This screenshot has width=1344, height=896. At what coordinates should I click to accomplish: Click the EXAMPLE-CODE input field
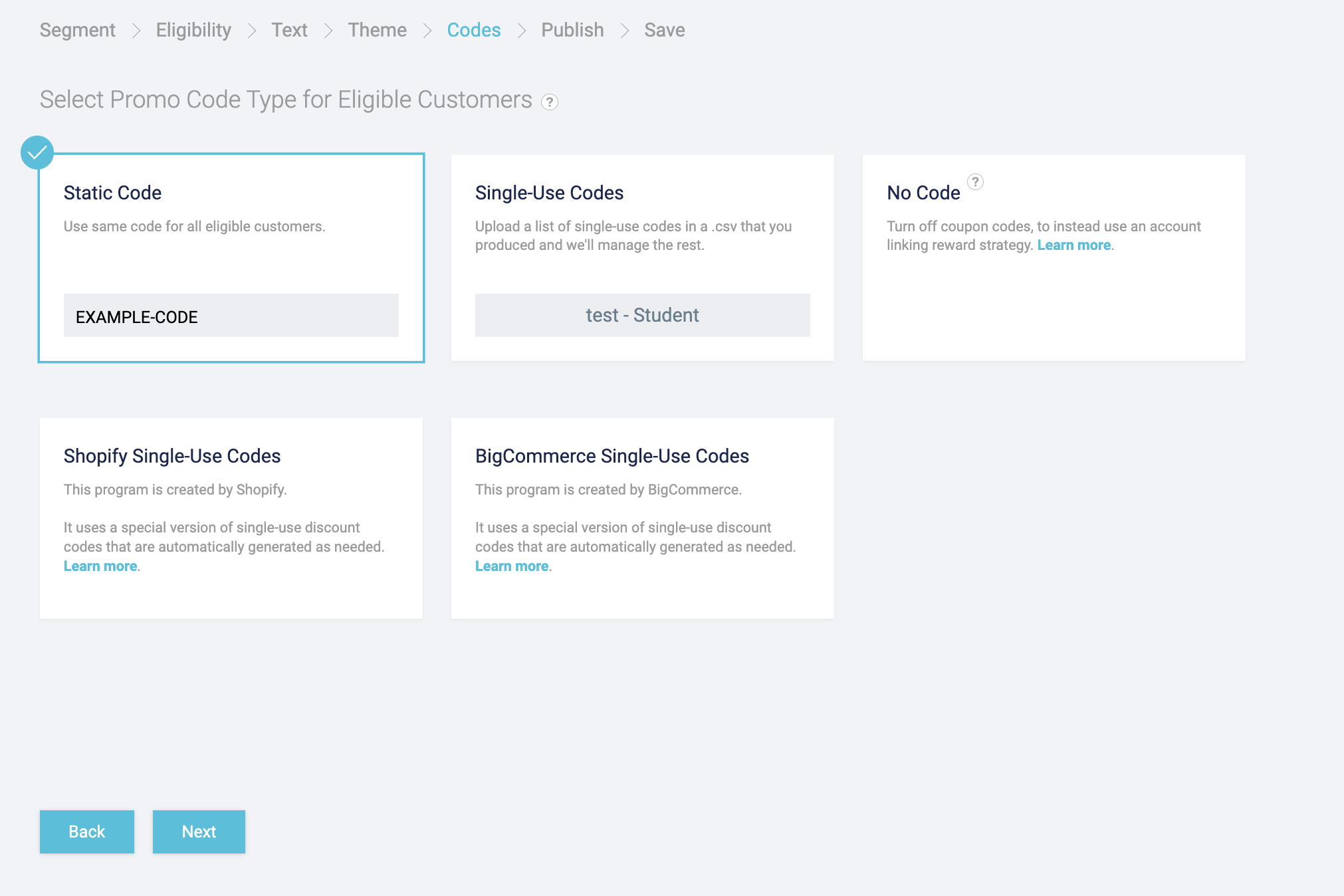231,316
